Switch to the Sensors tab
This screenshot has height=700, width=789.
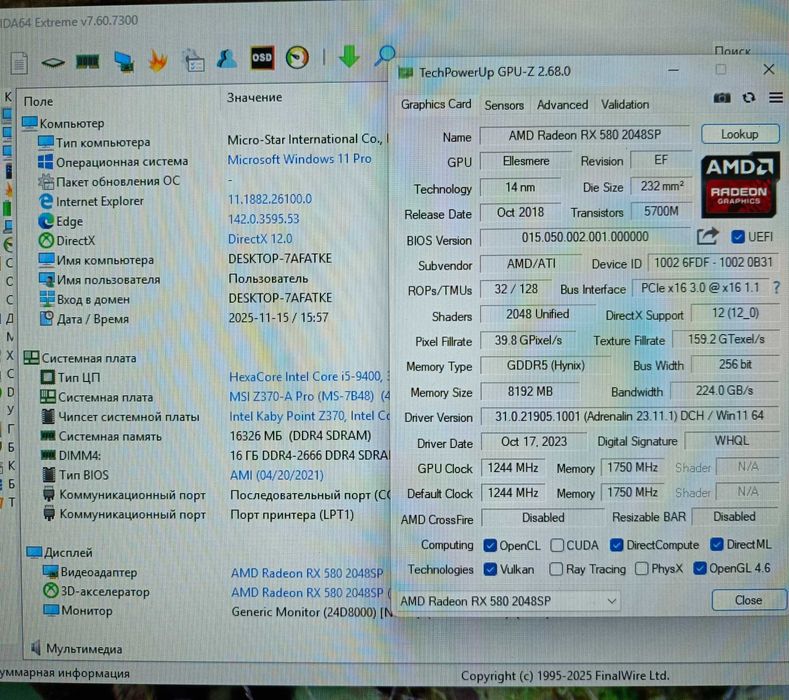point(504,105)
